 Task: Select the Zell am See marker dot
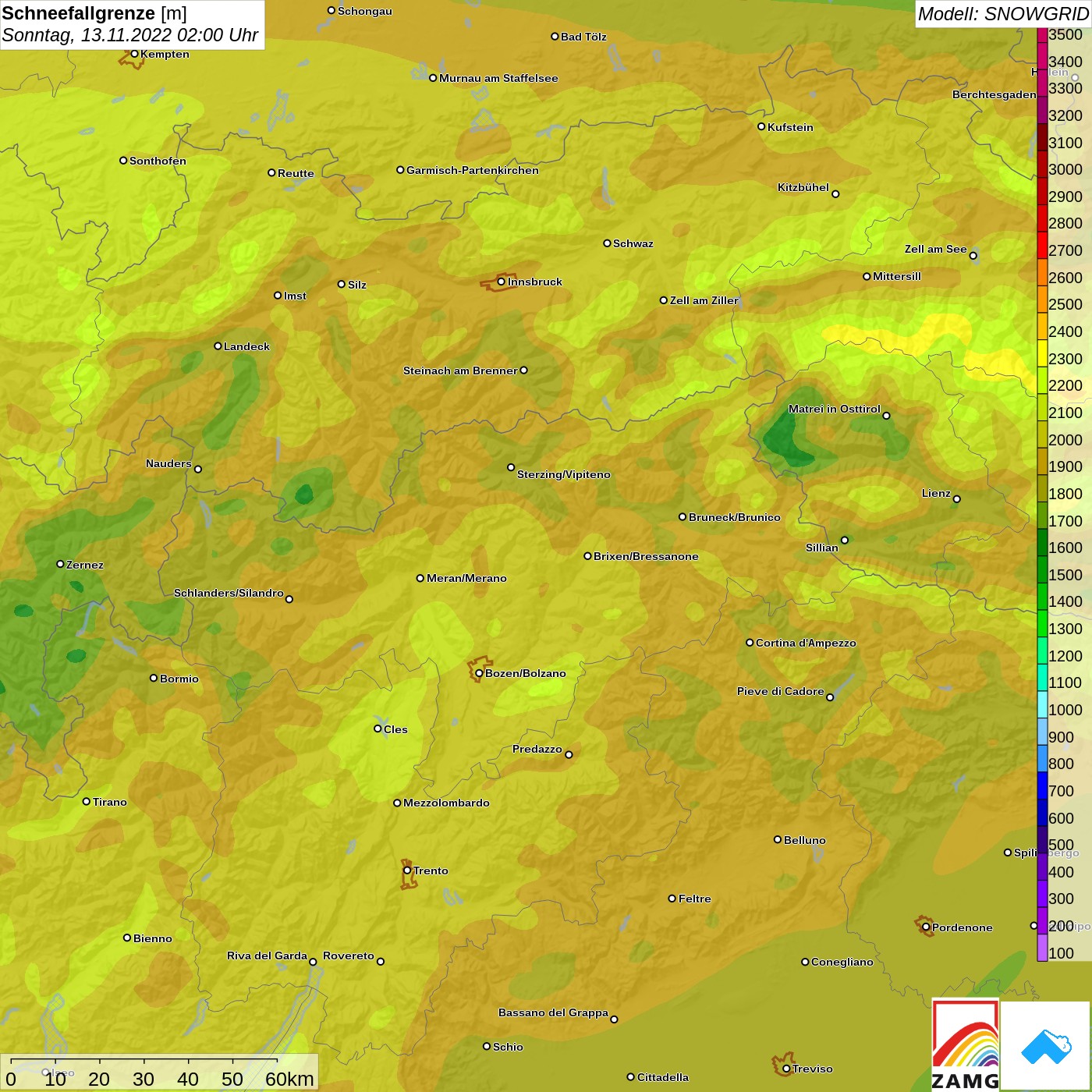pyautogui.click(x=973, y=255)
